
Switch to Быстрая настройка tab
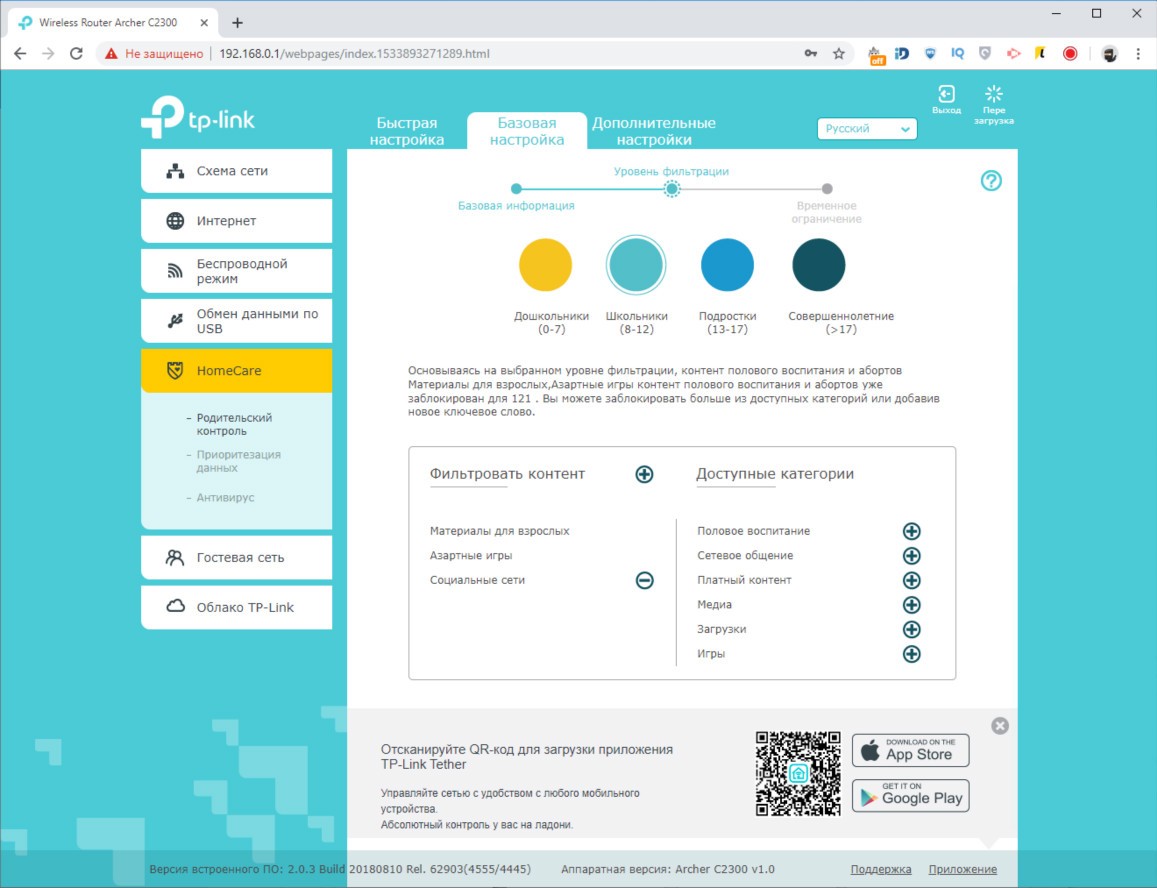(x=407, y=131)
